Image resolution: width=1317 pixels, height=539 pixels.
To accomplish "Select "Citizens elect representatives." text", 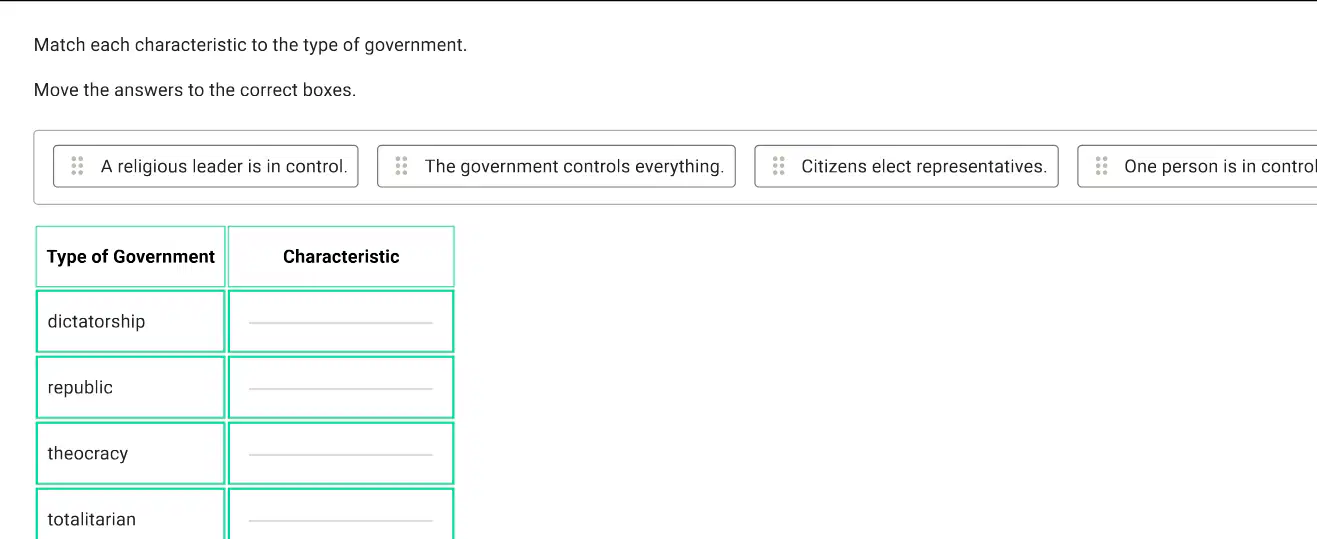I will [x=924, y=166].
